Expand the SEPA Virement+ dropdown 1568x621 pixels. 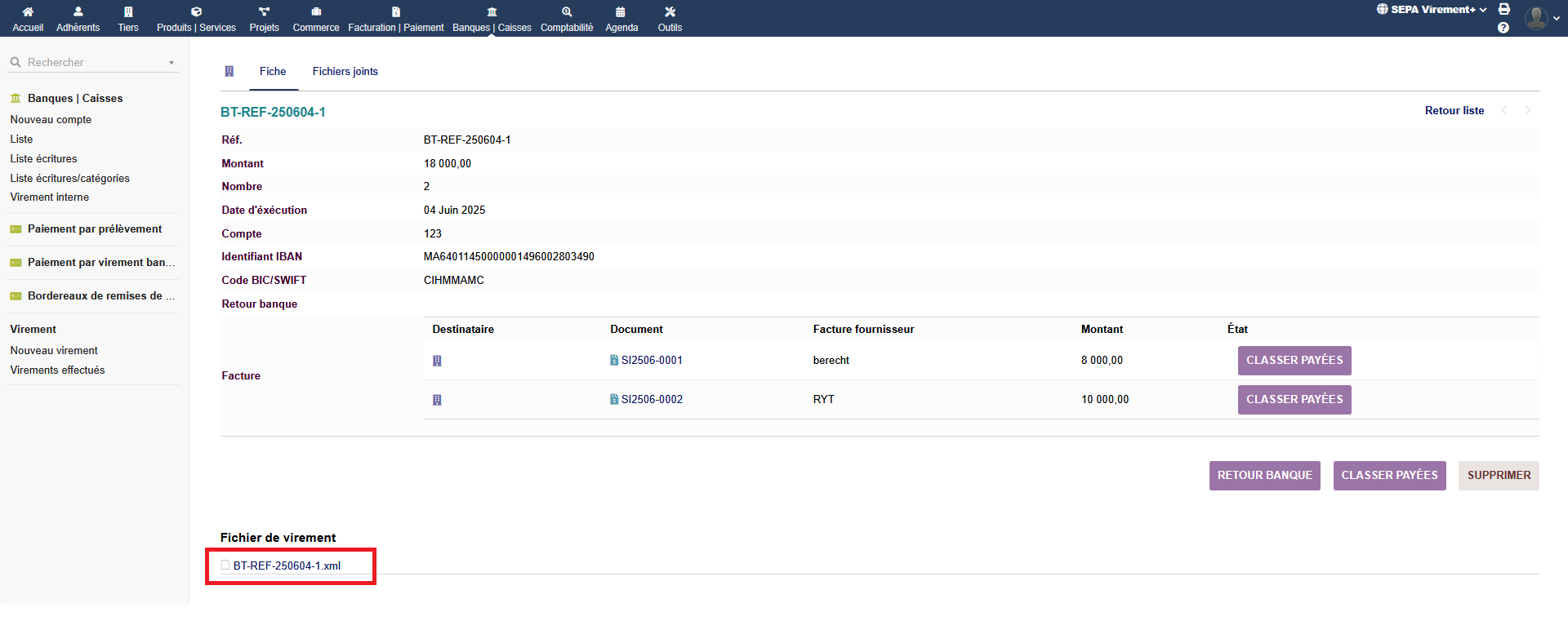click(x=1432, y=10)
